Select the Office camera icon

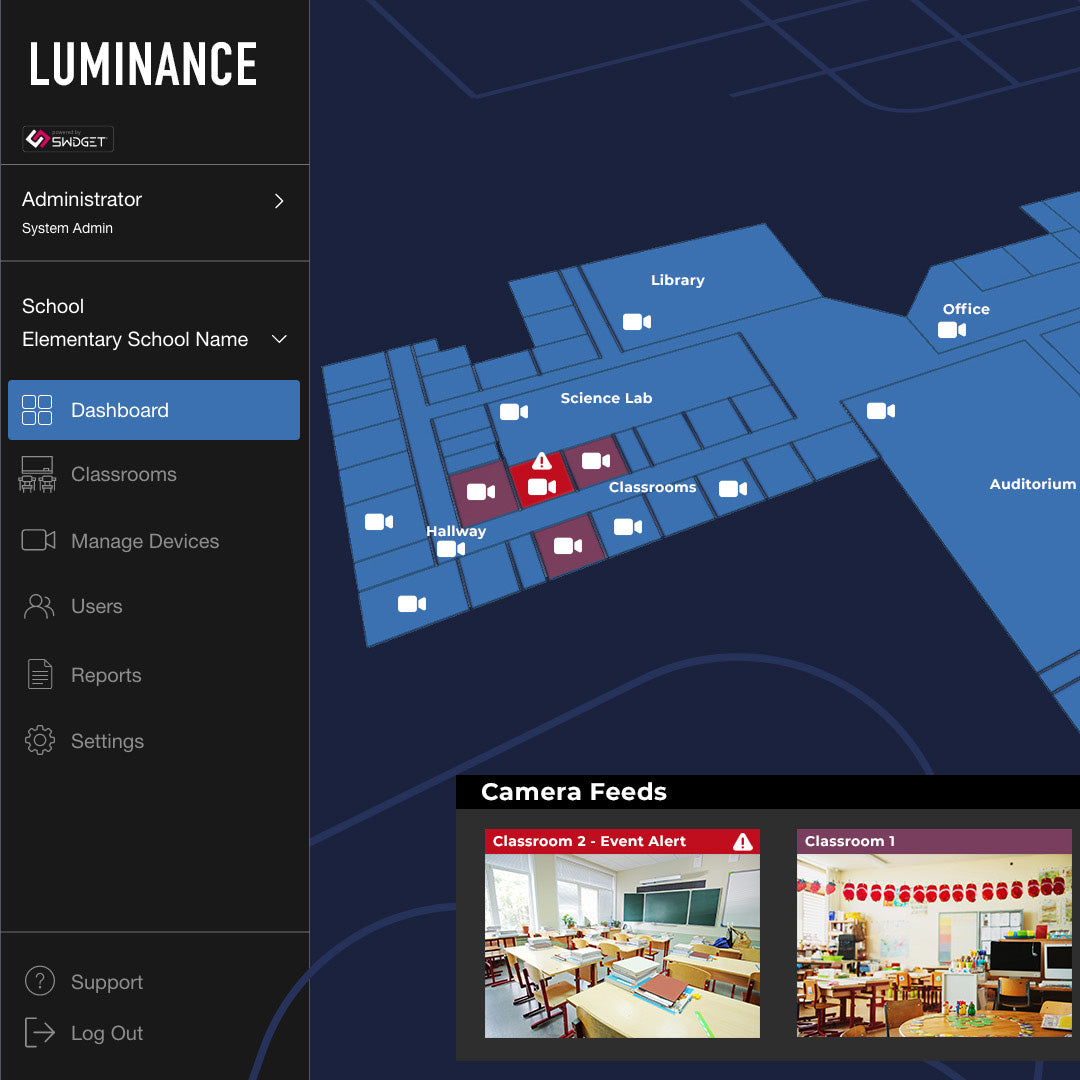[x=951, y=330]
